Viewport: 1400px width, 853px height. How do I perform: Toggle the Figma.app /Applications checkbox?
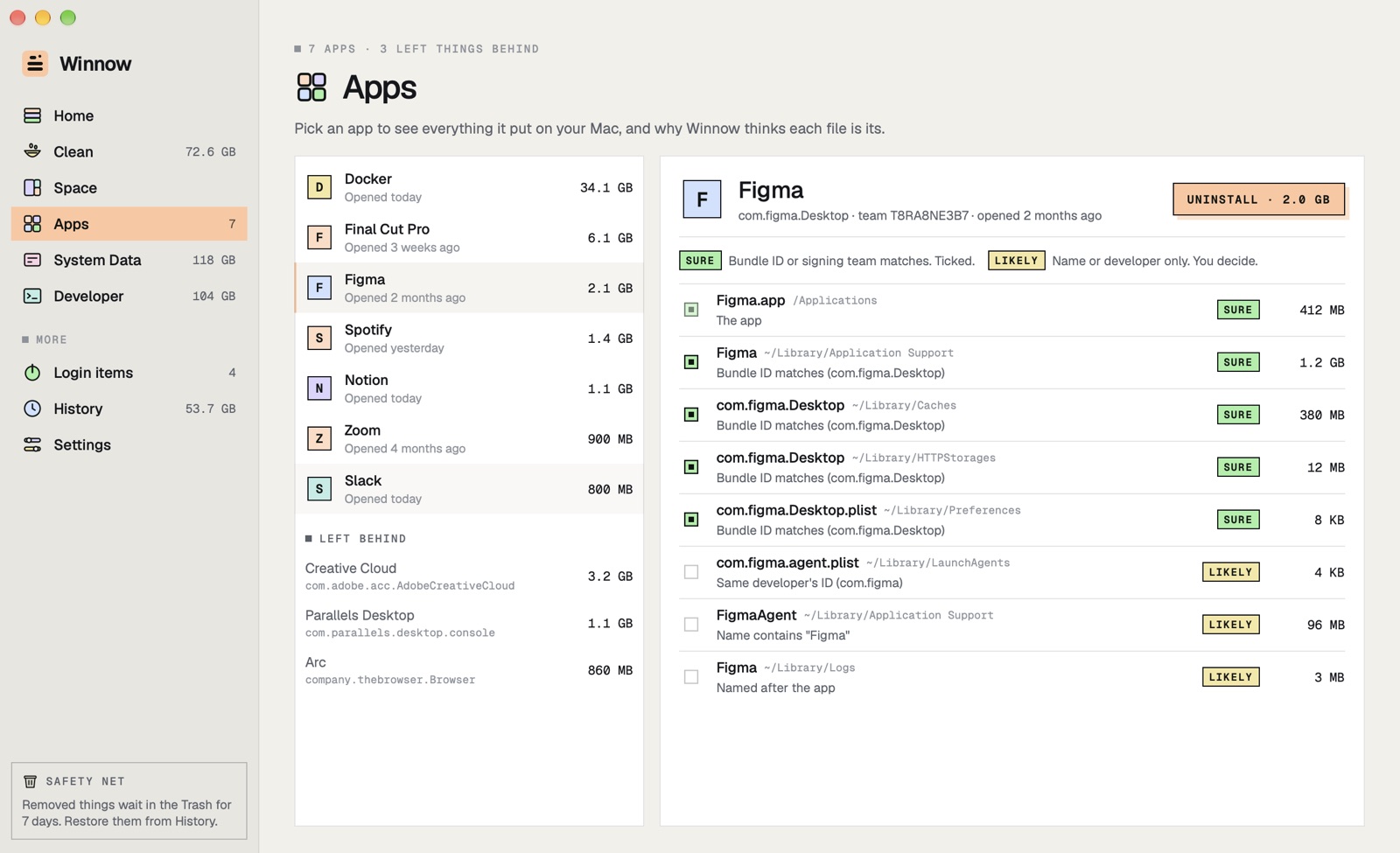point(691,310)
